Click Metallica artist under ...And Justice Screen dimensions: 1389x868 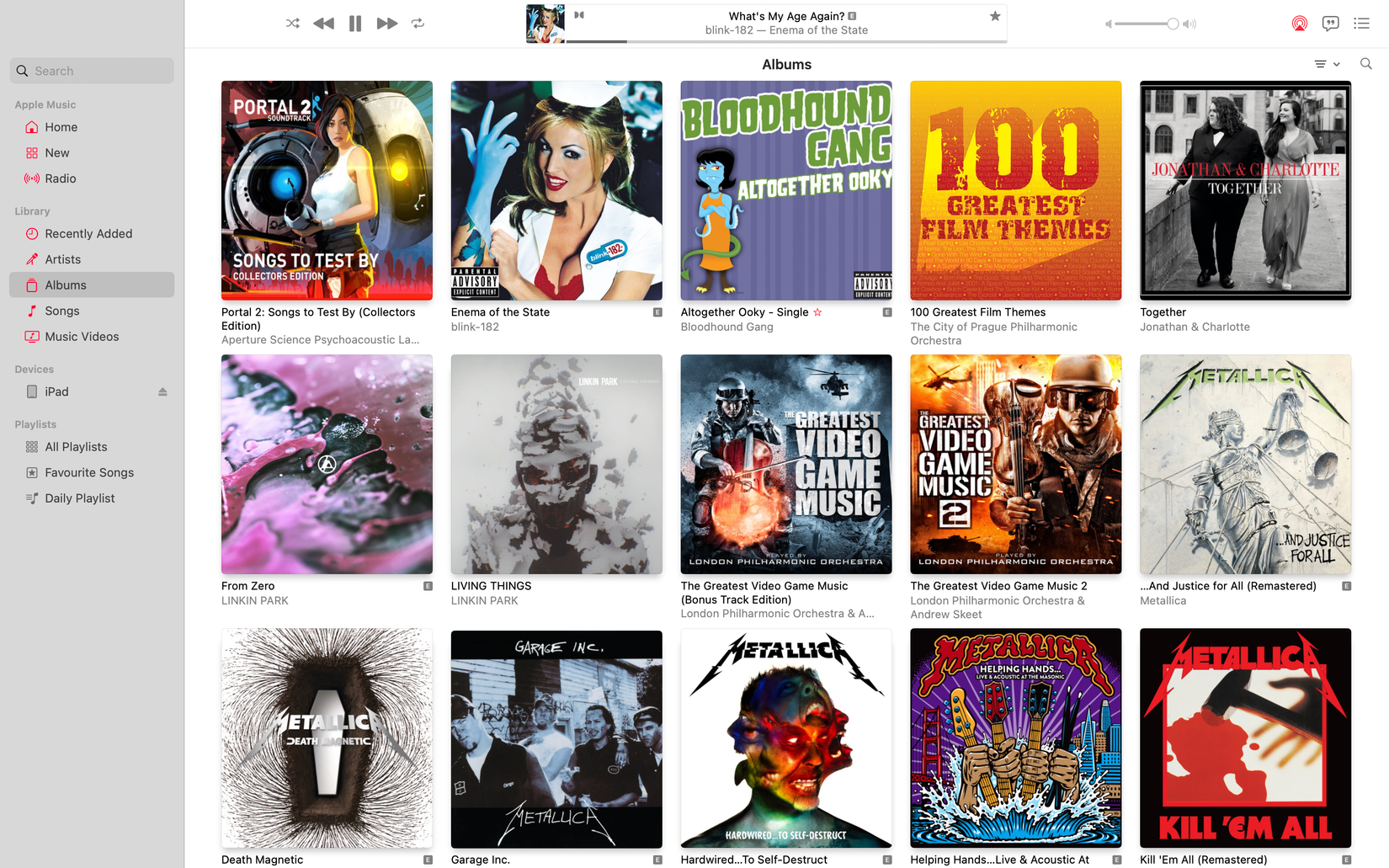[1163, 600]
